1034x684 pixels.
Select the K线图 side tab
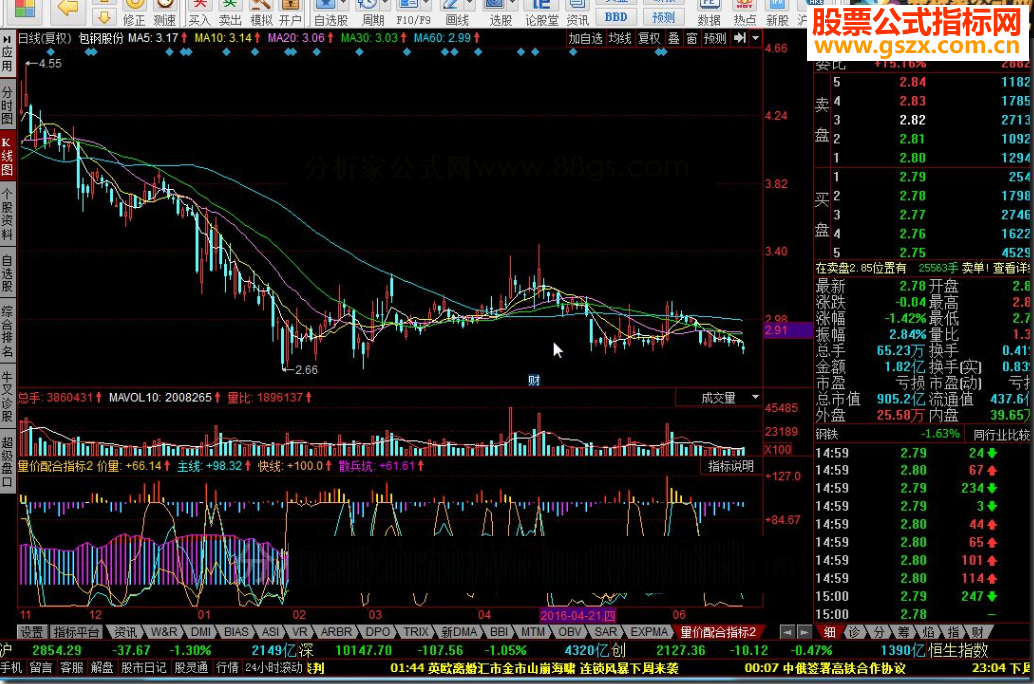tap(7, 155)
